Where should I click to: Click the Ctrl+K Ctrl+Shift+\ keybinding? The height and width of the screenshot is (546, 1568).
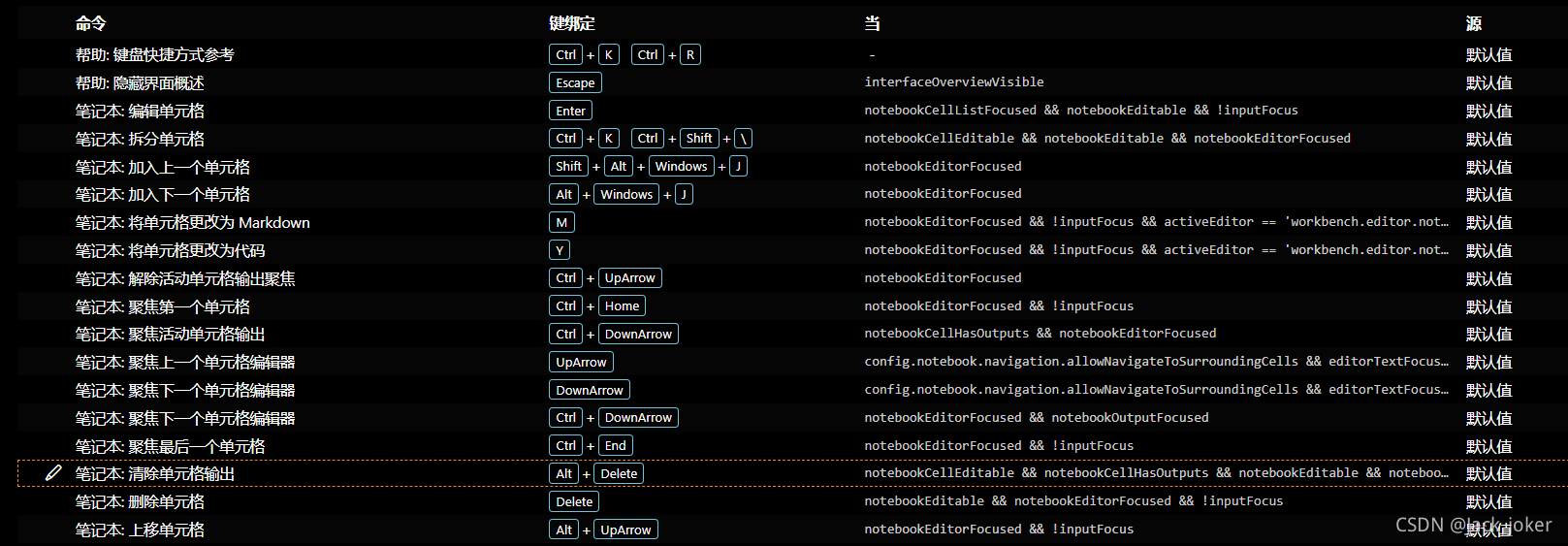point(651,139)
